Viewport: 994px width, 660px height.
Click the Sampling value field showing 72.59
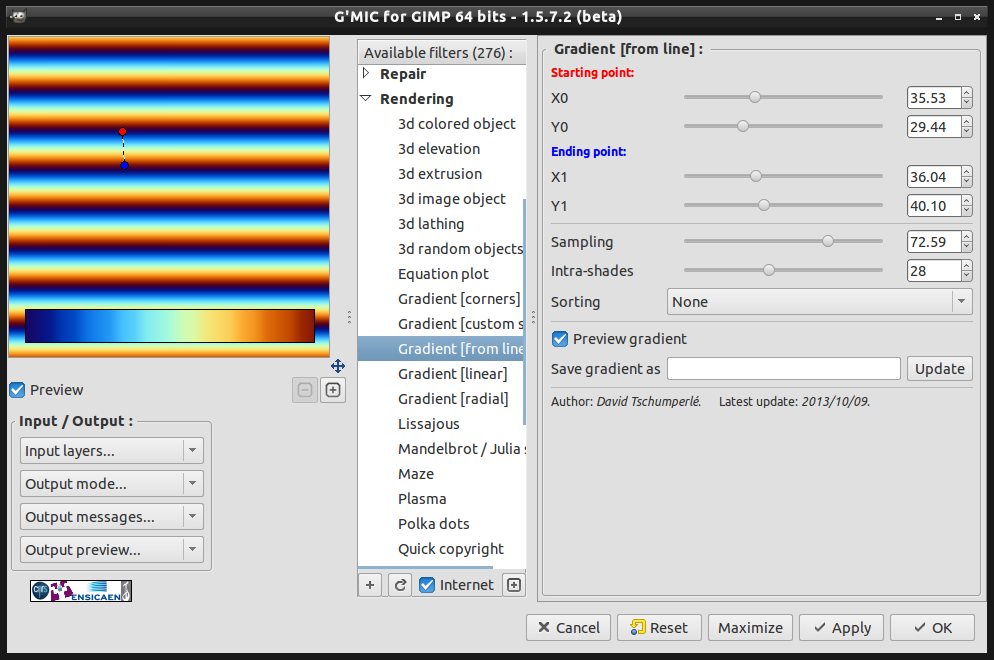(934, 242)
